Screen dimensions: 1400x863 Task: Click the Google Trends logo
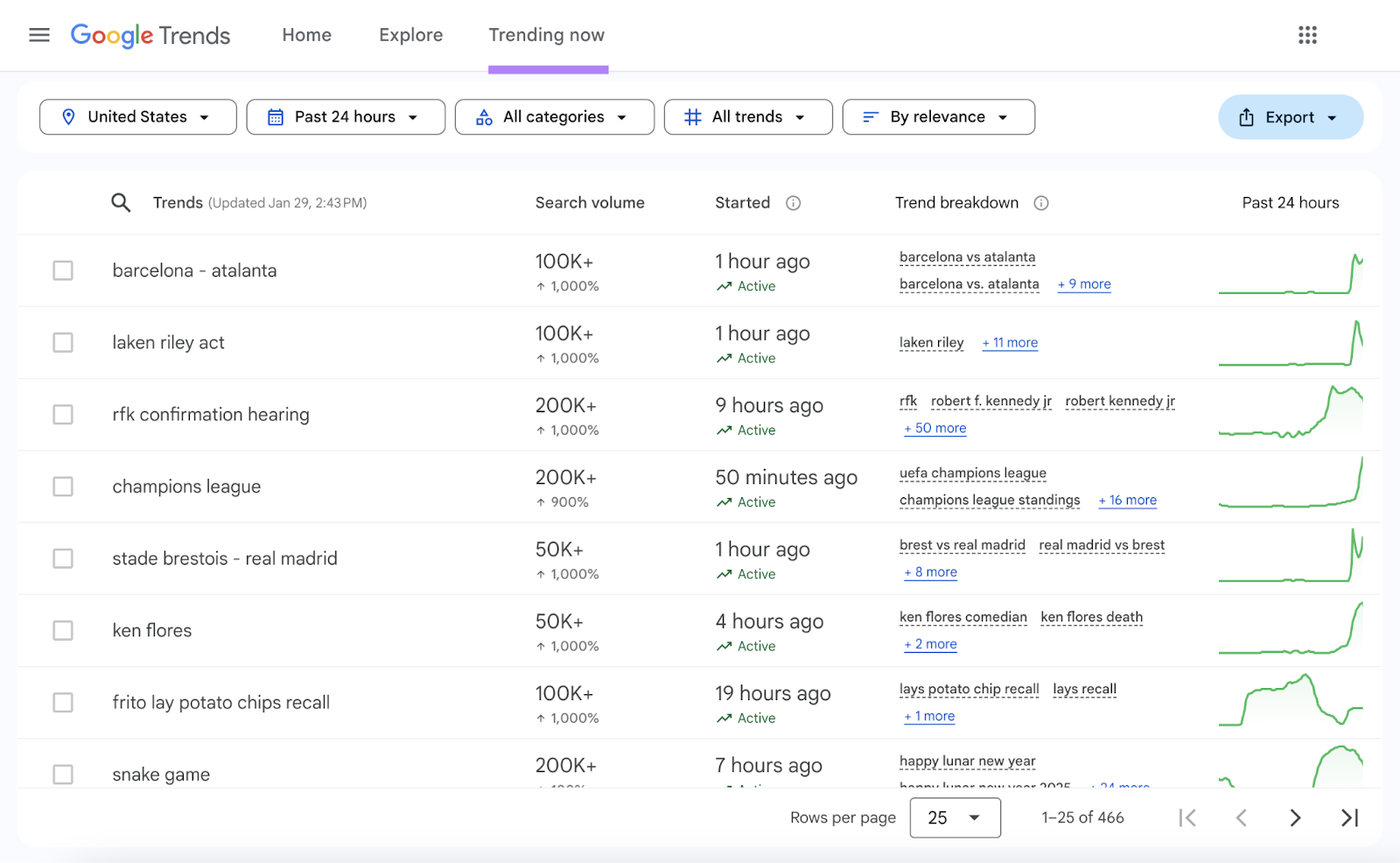(150, 35)
